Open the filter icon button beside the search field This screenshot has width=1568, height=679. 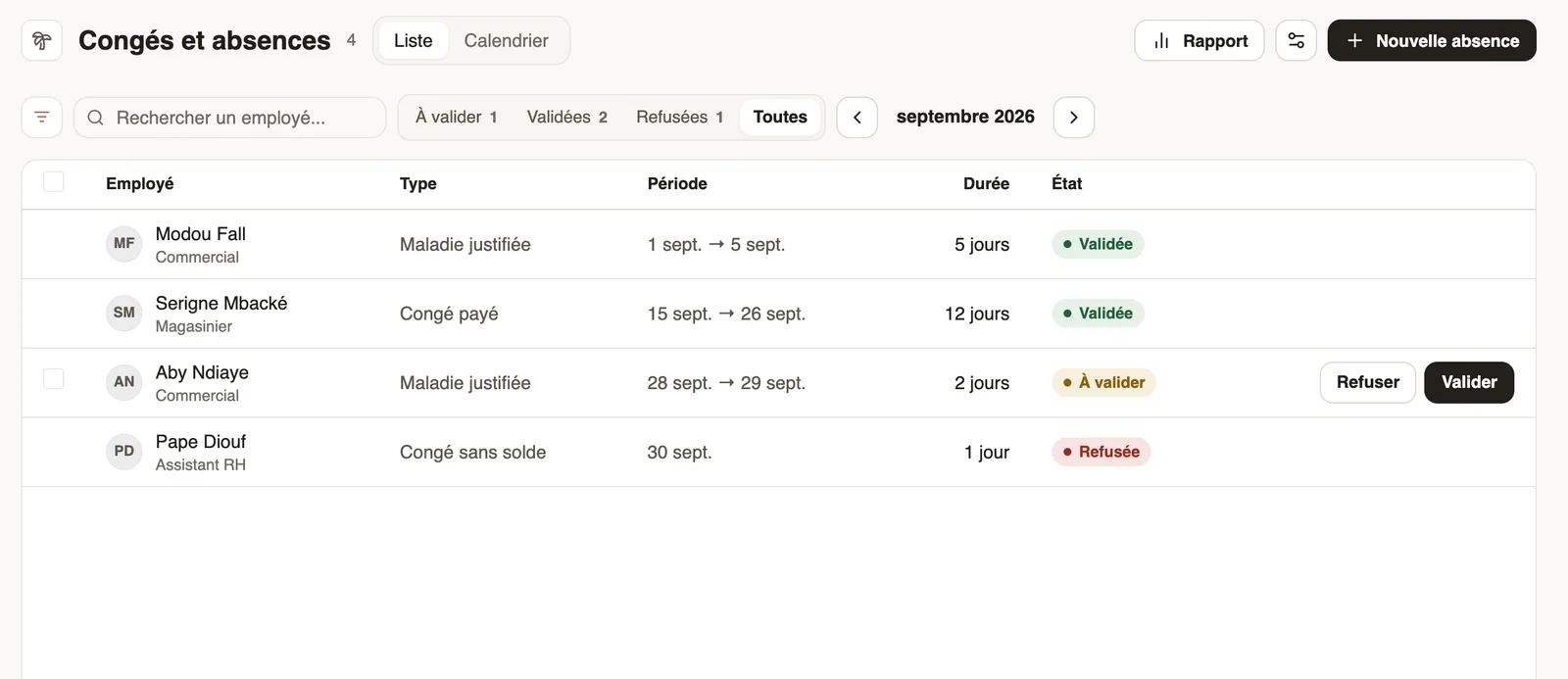pos(42,118)
